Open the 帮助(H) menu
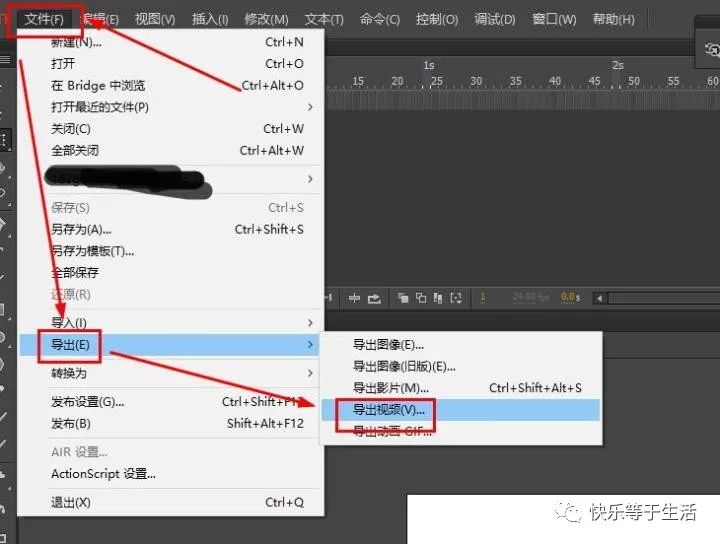 (x=613, y=19)
